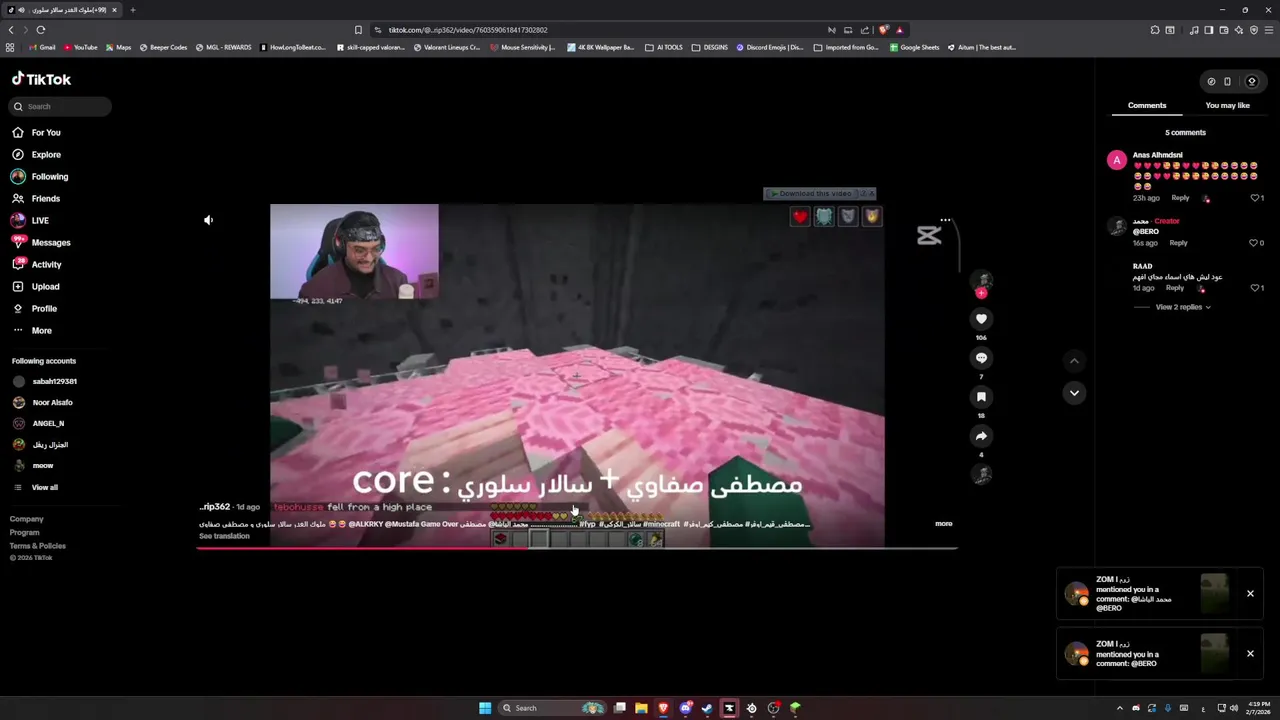Click View all following accounts
Screen dimensions: 1280x720
36,487
